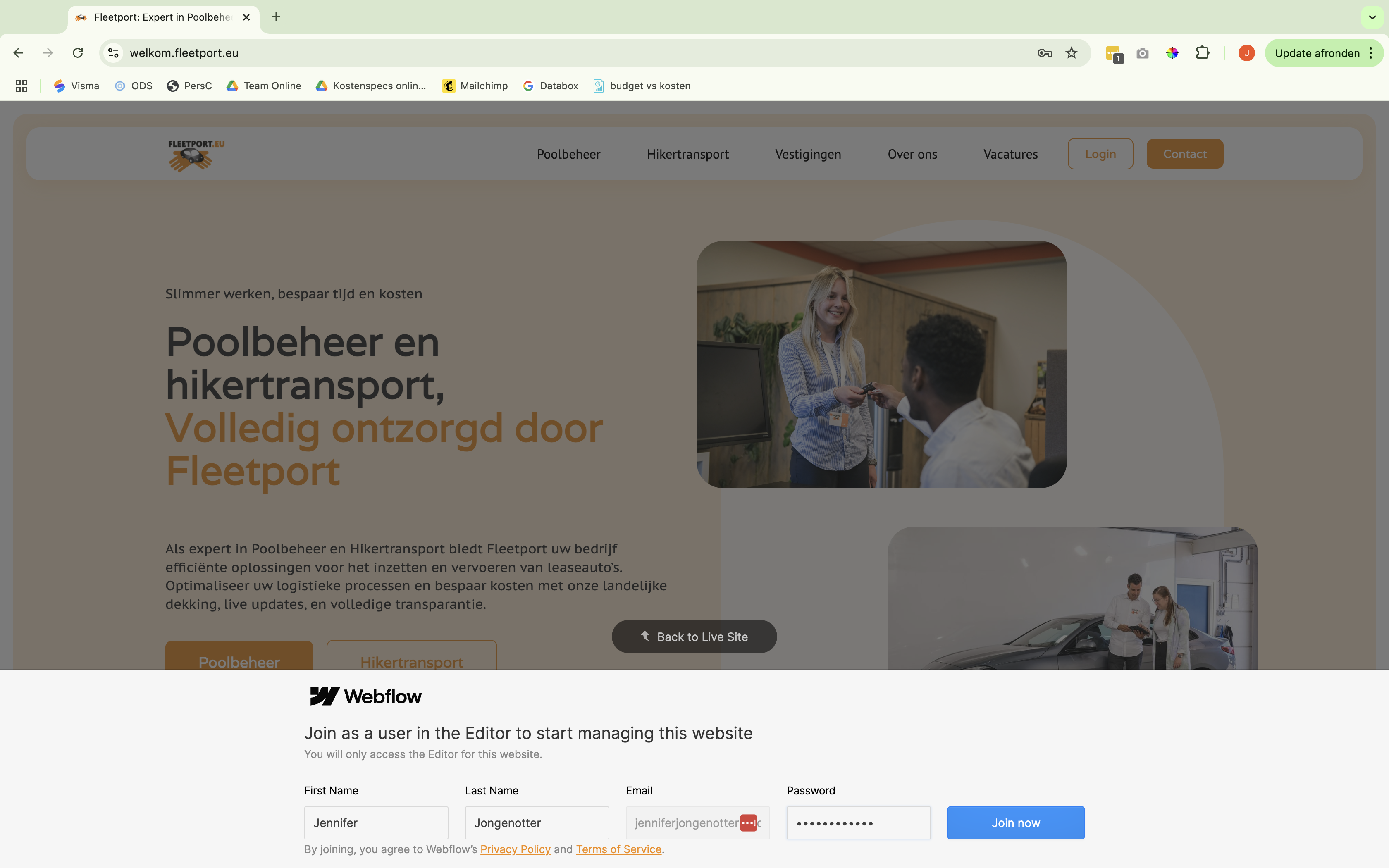The image size is (1389, 868).
Task: Click the camera screenshot extension icon
Action: click(x=1142, y=53)
